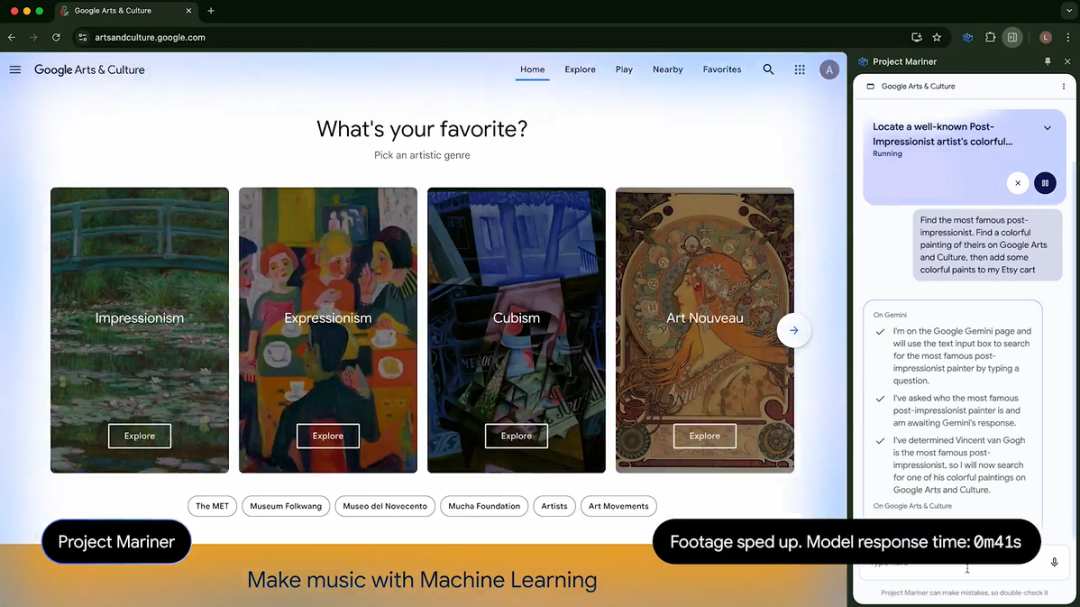Open the Favorites tab
The image size is (1080, 607).
(x=722, y=70)
